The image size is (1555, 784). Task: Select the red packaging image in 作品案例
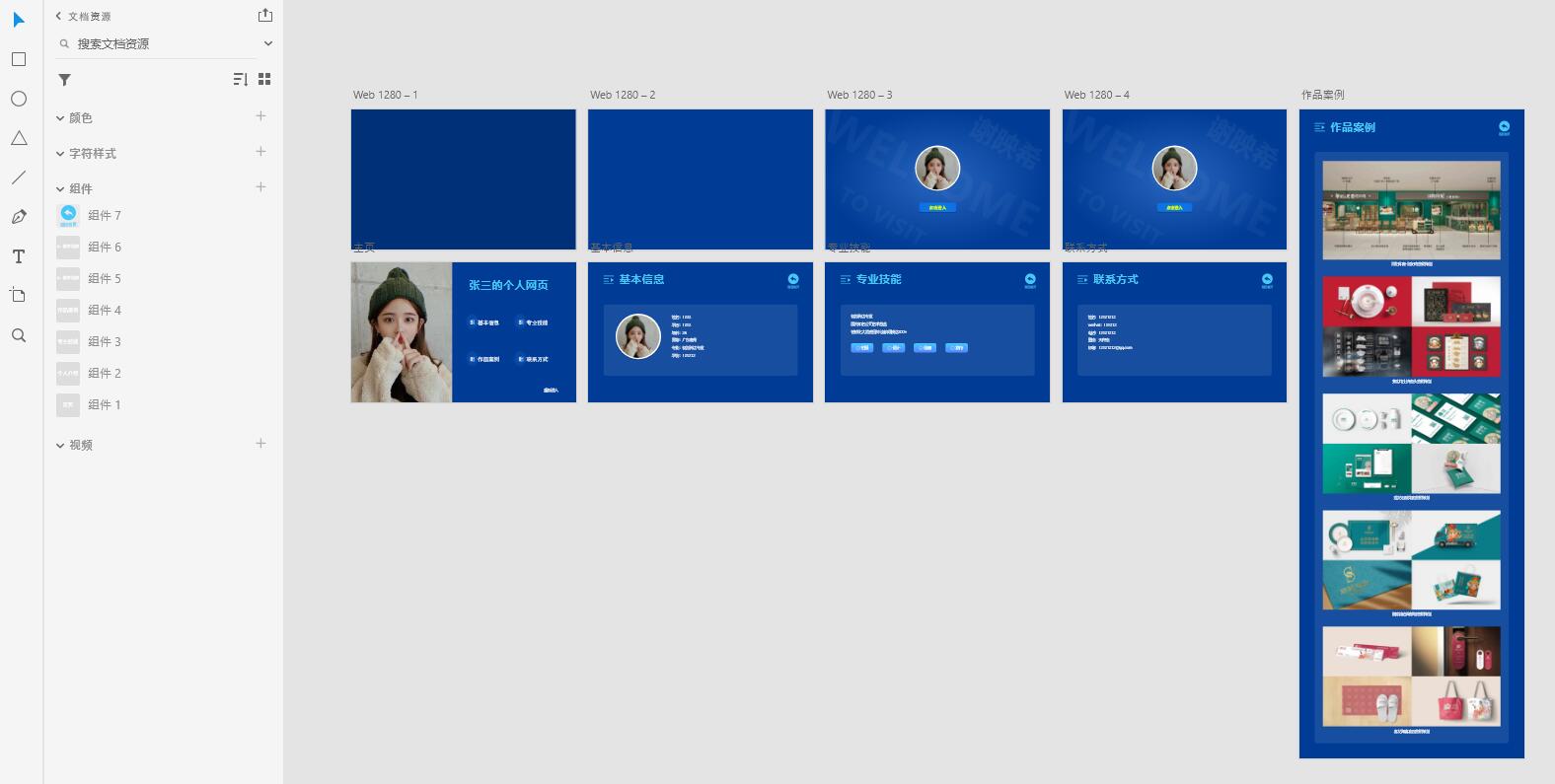tap(1411, 326)
